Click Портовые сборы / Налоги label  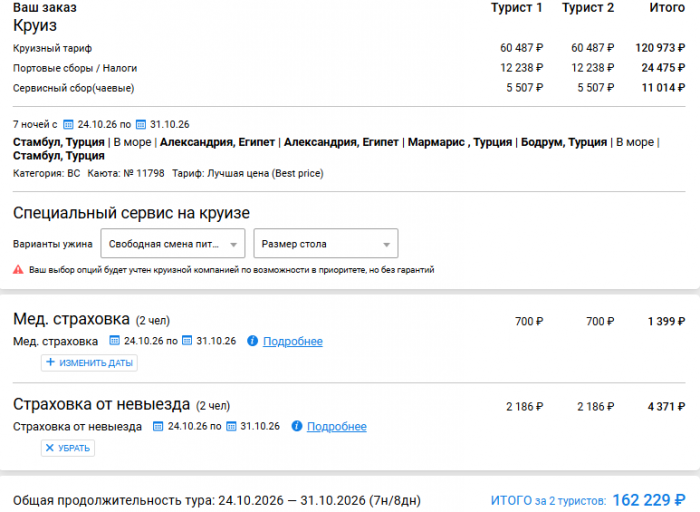tap(75, 68)
